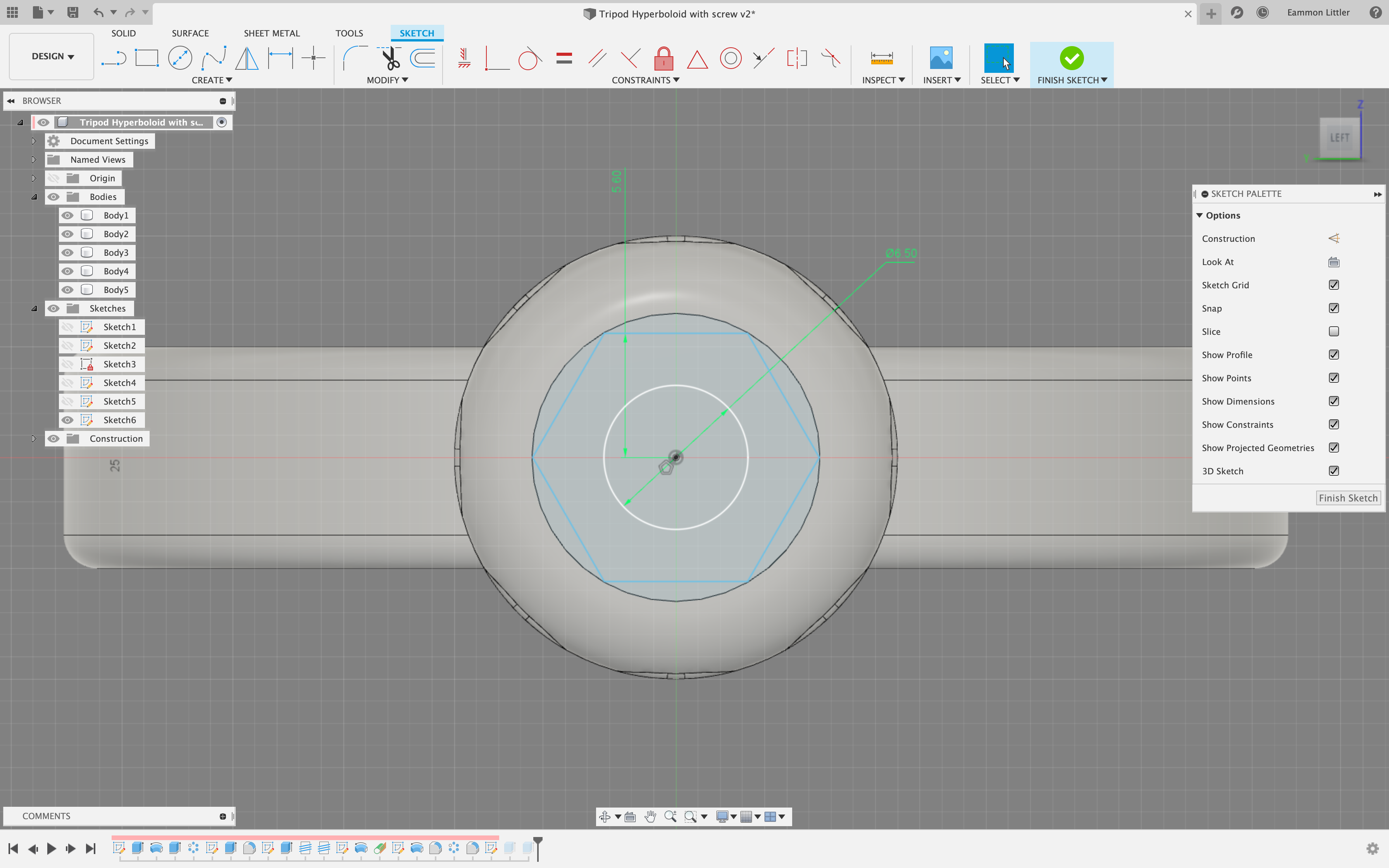Switch to the SURFACE ribbon tab
This screenshot has height=868, width=1389.
190,33
